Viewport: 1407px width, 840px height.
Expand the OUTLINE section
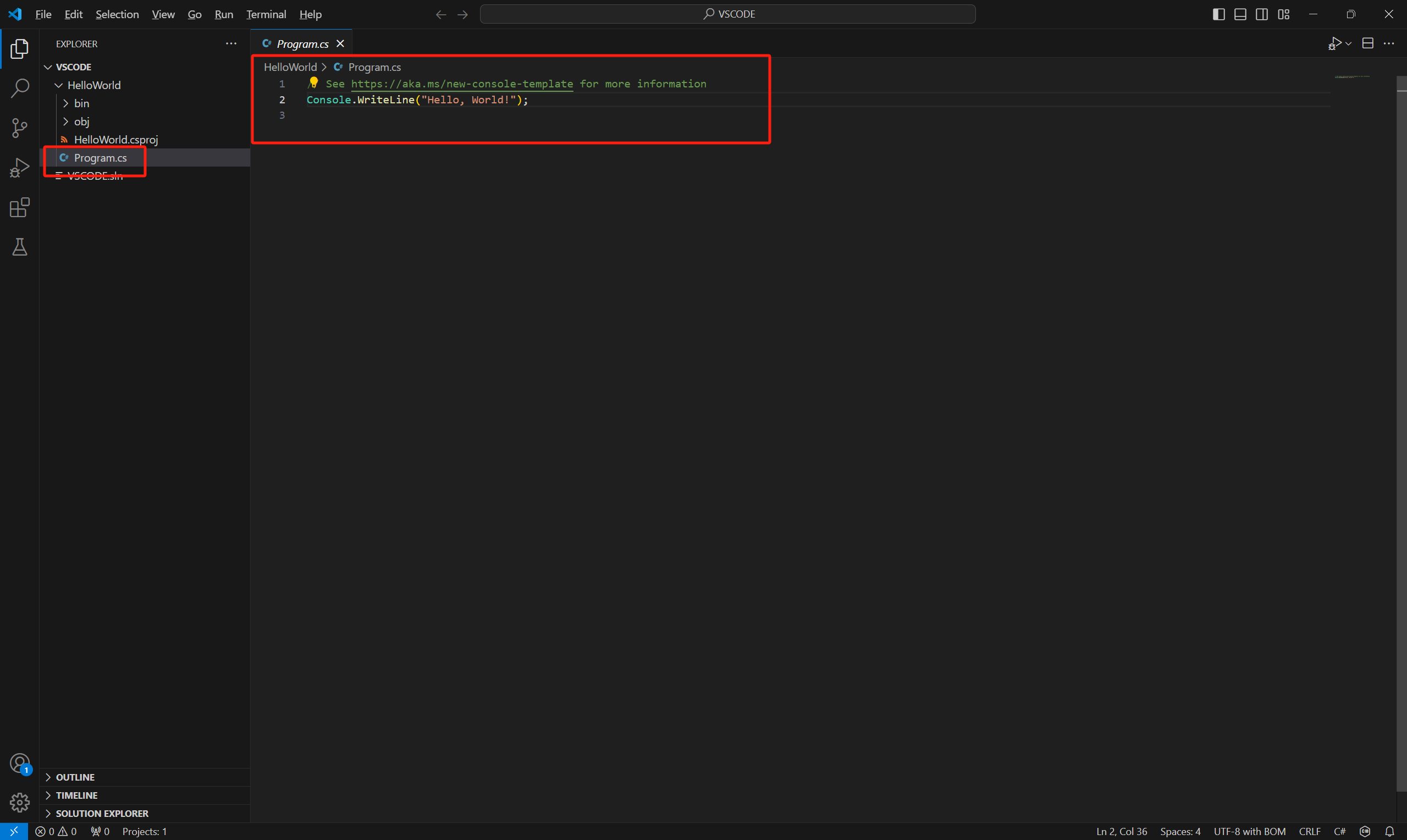pyautogui.click(x=145, y=777)
